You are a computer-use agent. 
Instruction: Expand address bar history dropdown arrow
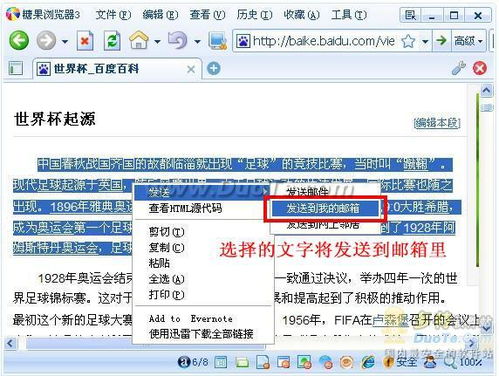click(x=425, y=42)
